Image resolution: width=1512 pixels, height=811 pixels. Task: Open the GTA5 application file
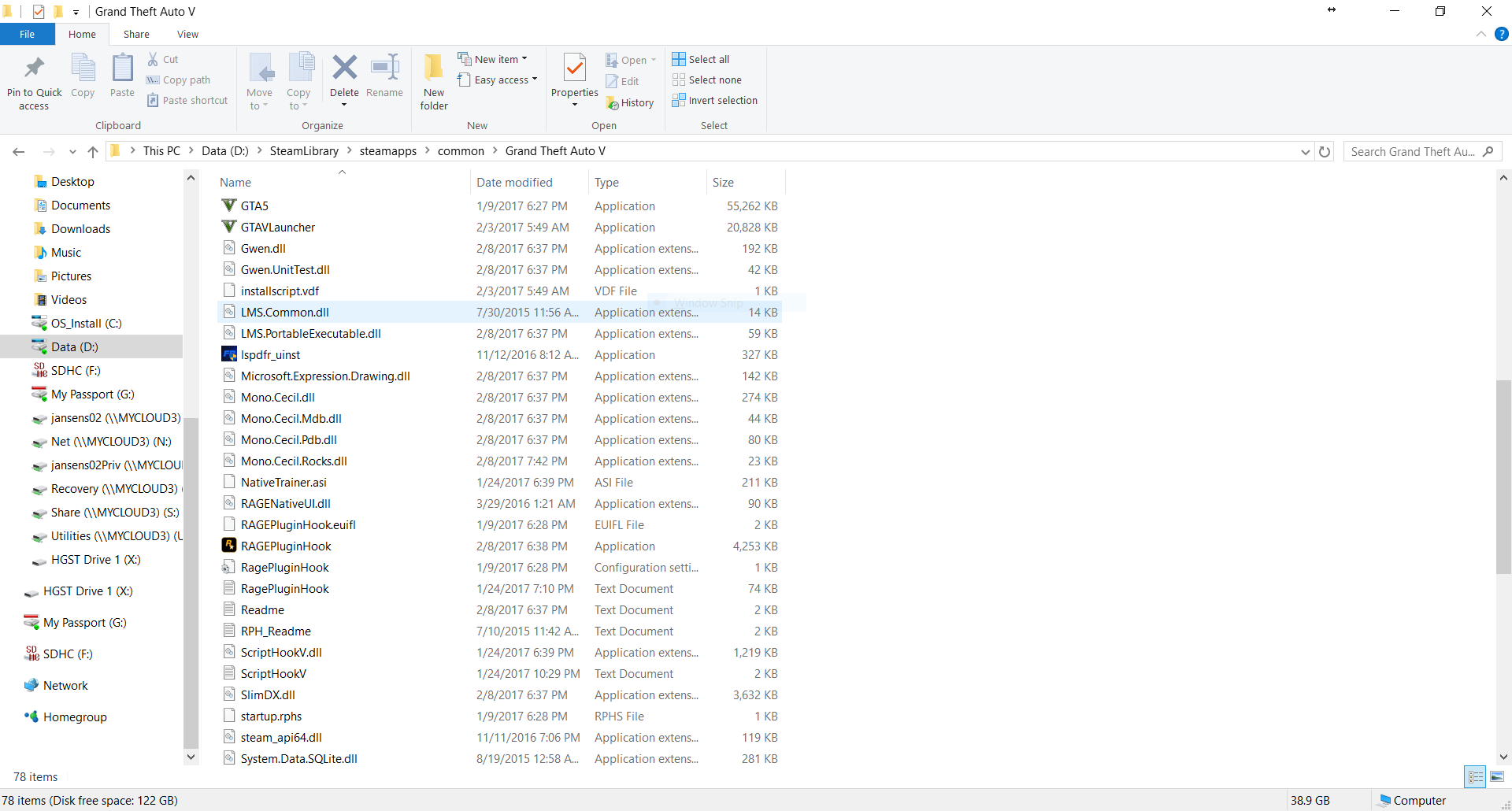pos(254,206)
